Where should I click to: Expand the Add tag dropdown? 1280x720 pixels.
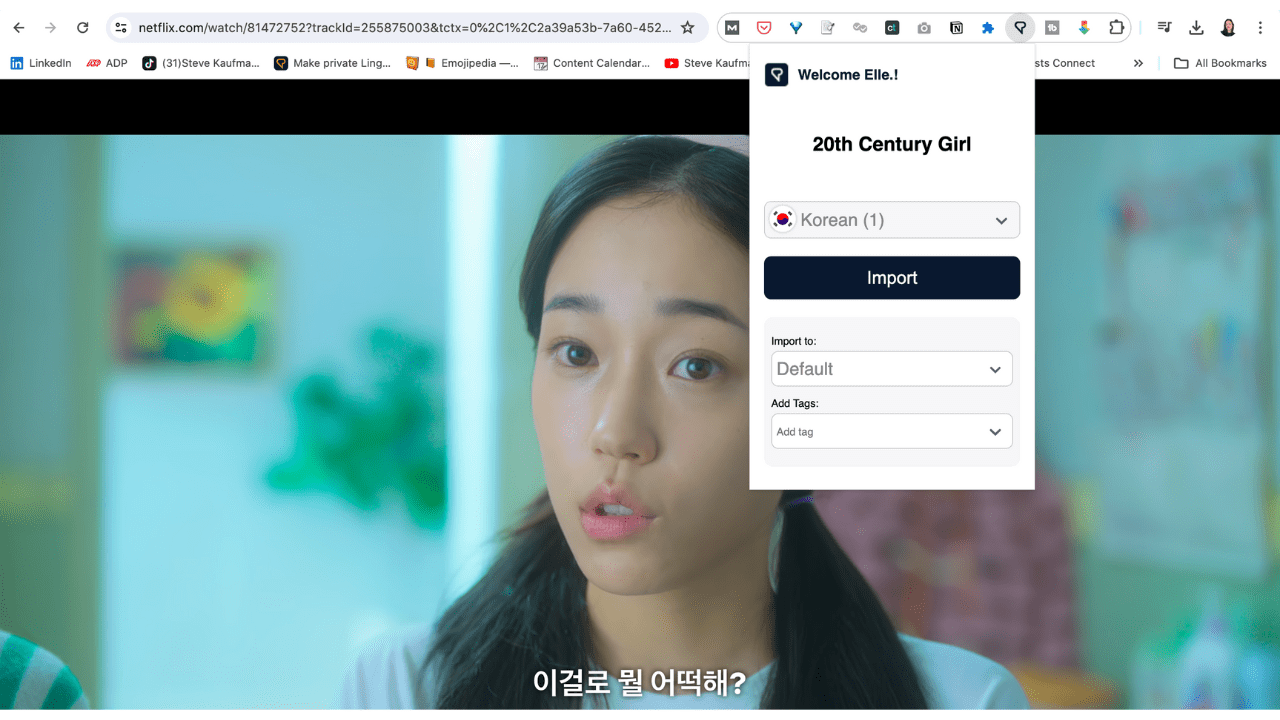[891, 432]
